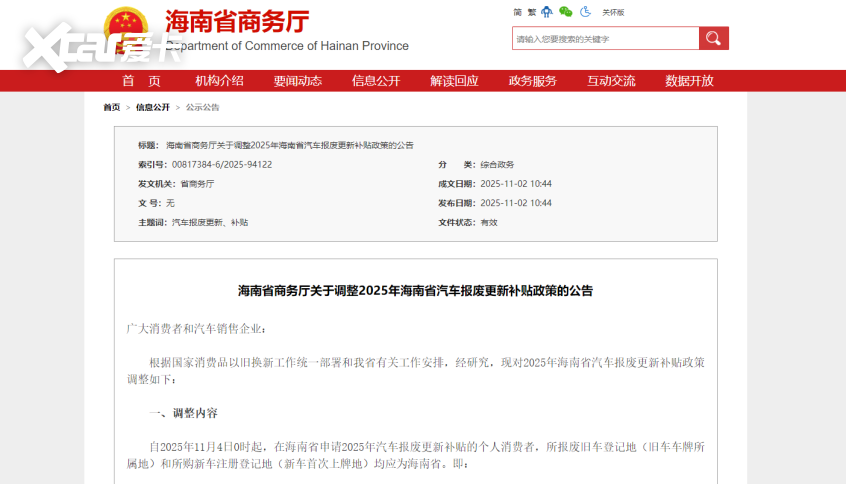Select 要闻动态 in the navigation bar
The image size is (846, 484).
[297, 81]
